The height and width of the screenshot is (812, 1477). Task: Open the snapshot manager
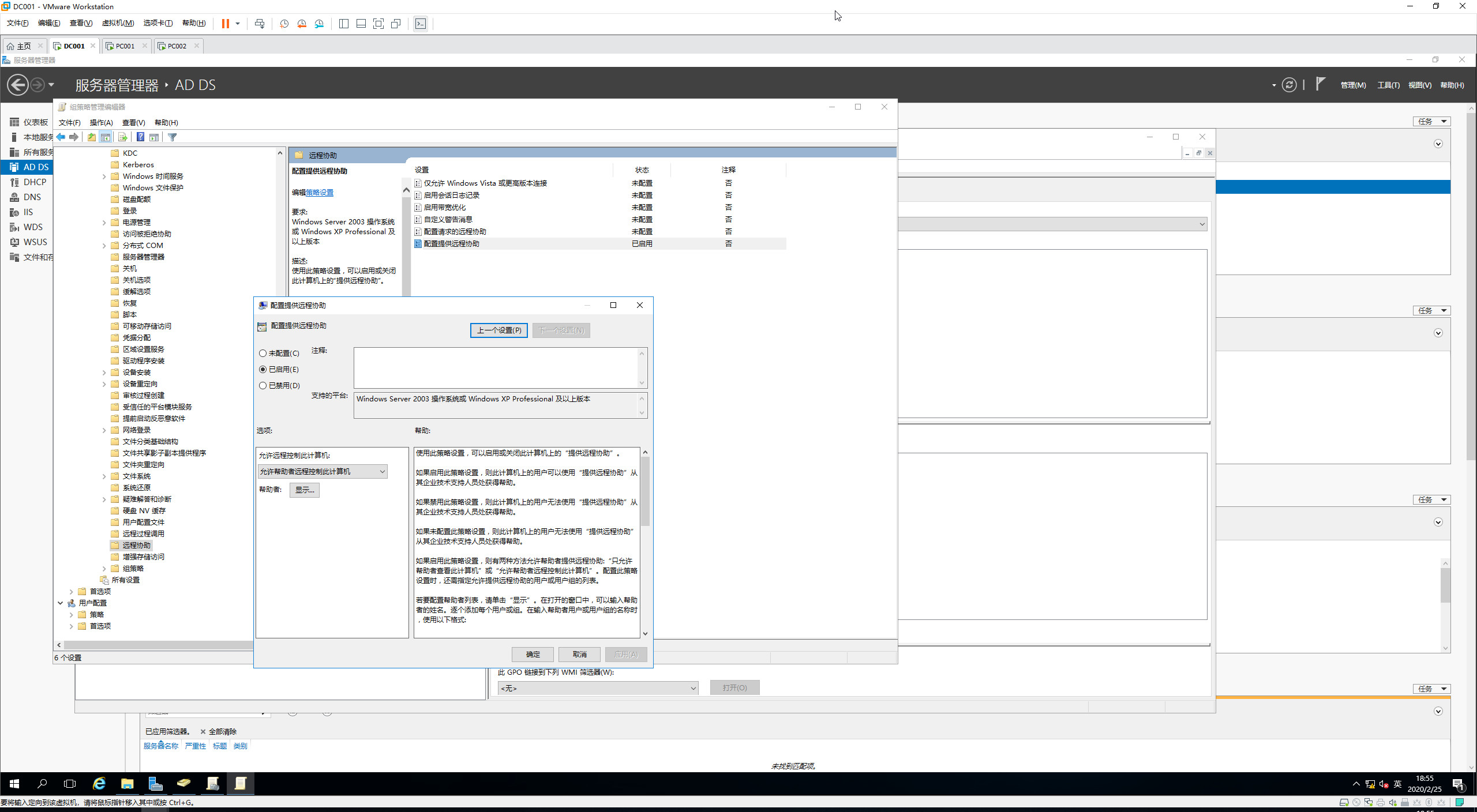(x=320, y=24)
